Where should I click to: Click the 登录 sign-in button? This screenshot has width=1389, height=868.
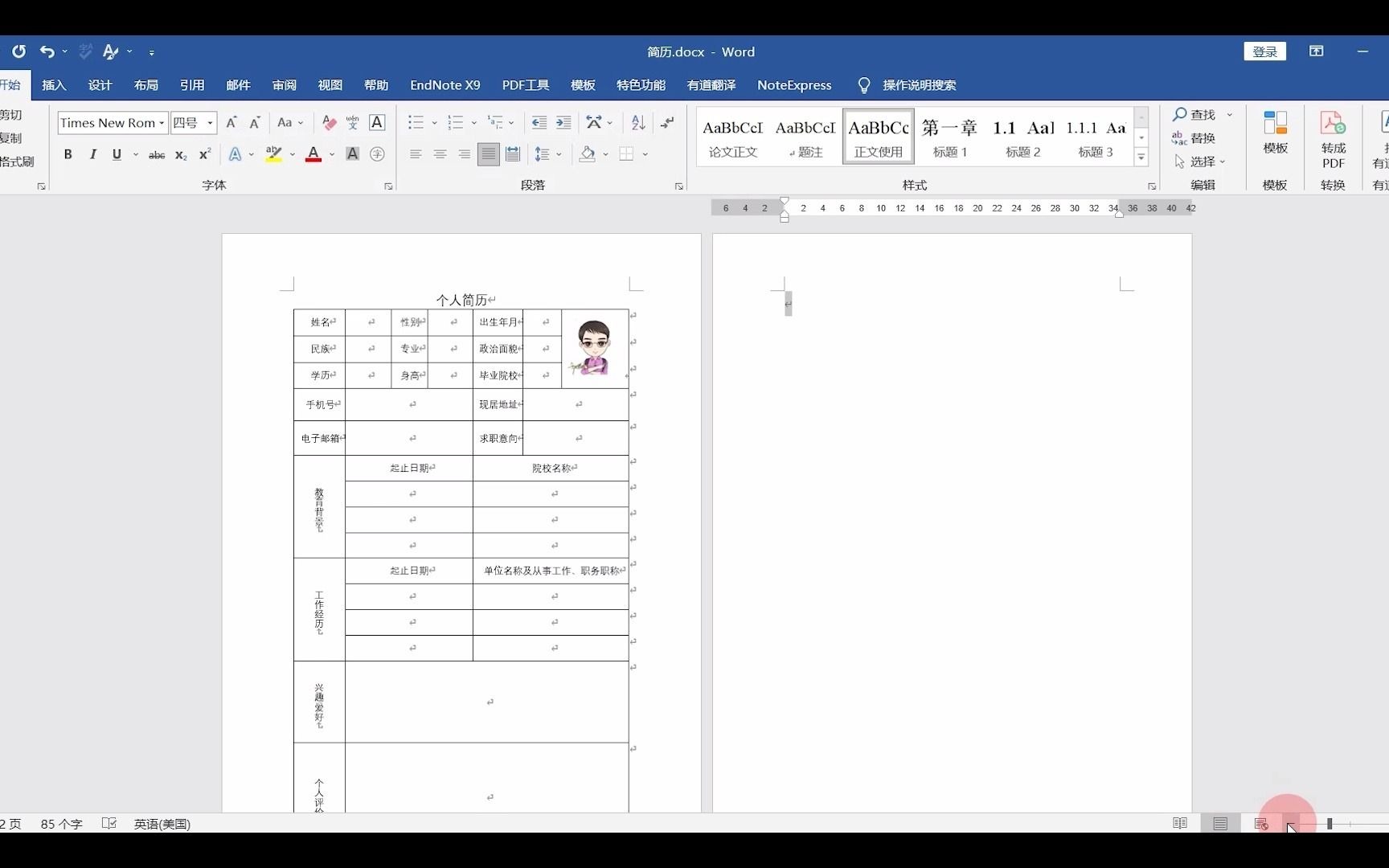[1264, 51]
